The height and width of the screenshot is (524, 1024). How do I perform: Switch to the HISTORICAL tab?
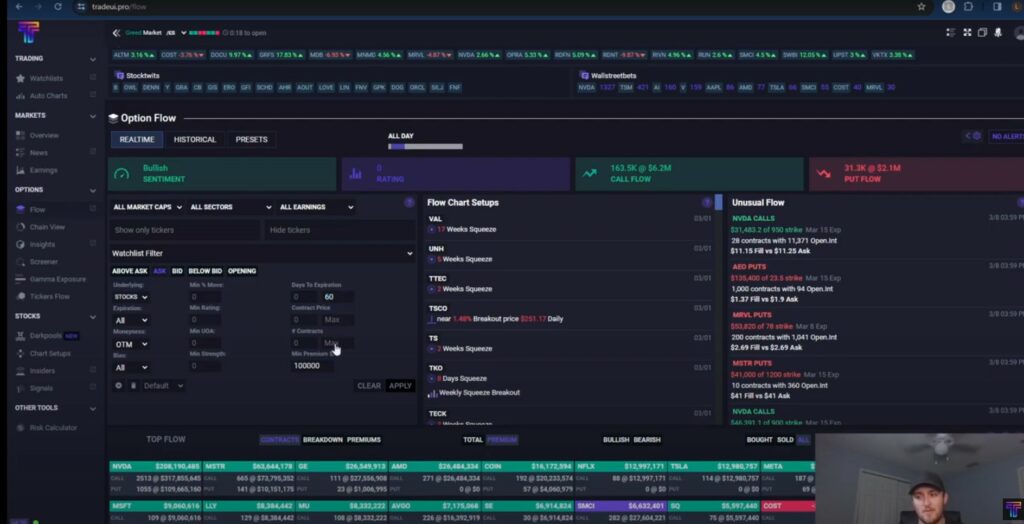[x=195, y=139]
